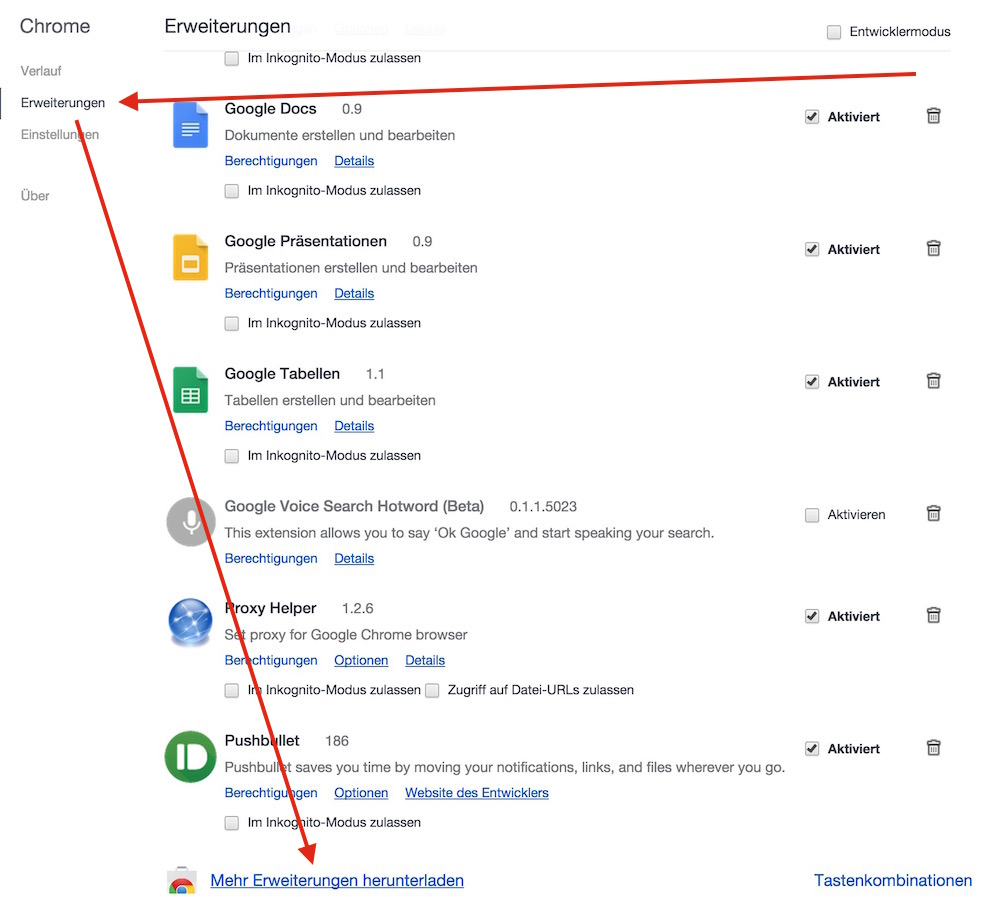1000x897 pixels.
Task: Delete Google Präsentationen via trash icon
Action: 933,248
